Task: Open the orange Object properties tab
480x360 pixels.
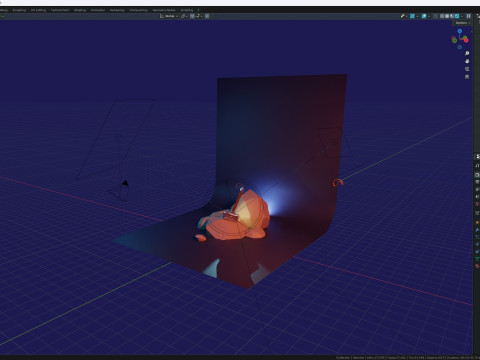Action: click(477, 222)
